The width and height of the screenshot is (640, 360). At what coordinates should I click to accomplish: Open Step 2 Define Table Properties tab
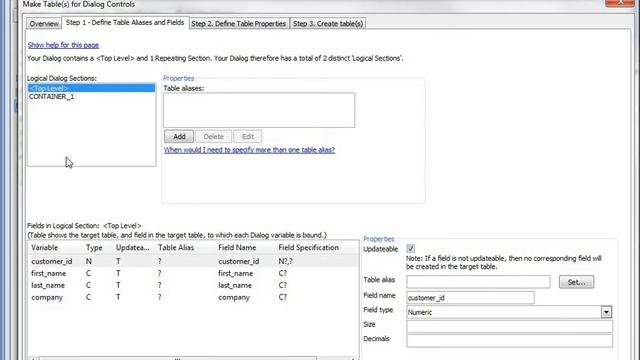point(238,24)
